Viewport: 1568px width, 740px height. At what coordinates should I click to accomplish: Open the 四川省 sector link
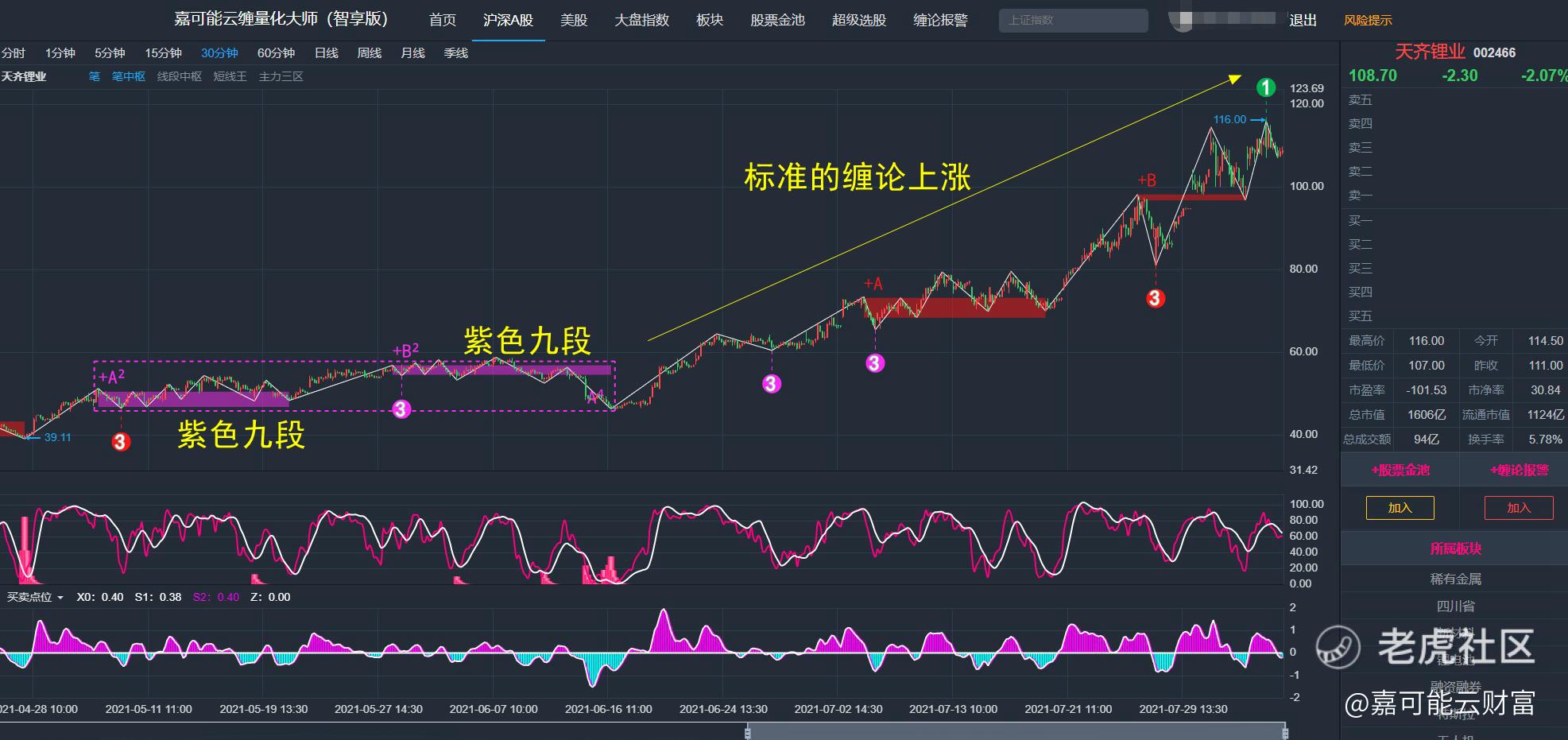tap(1456, 606)
